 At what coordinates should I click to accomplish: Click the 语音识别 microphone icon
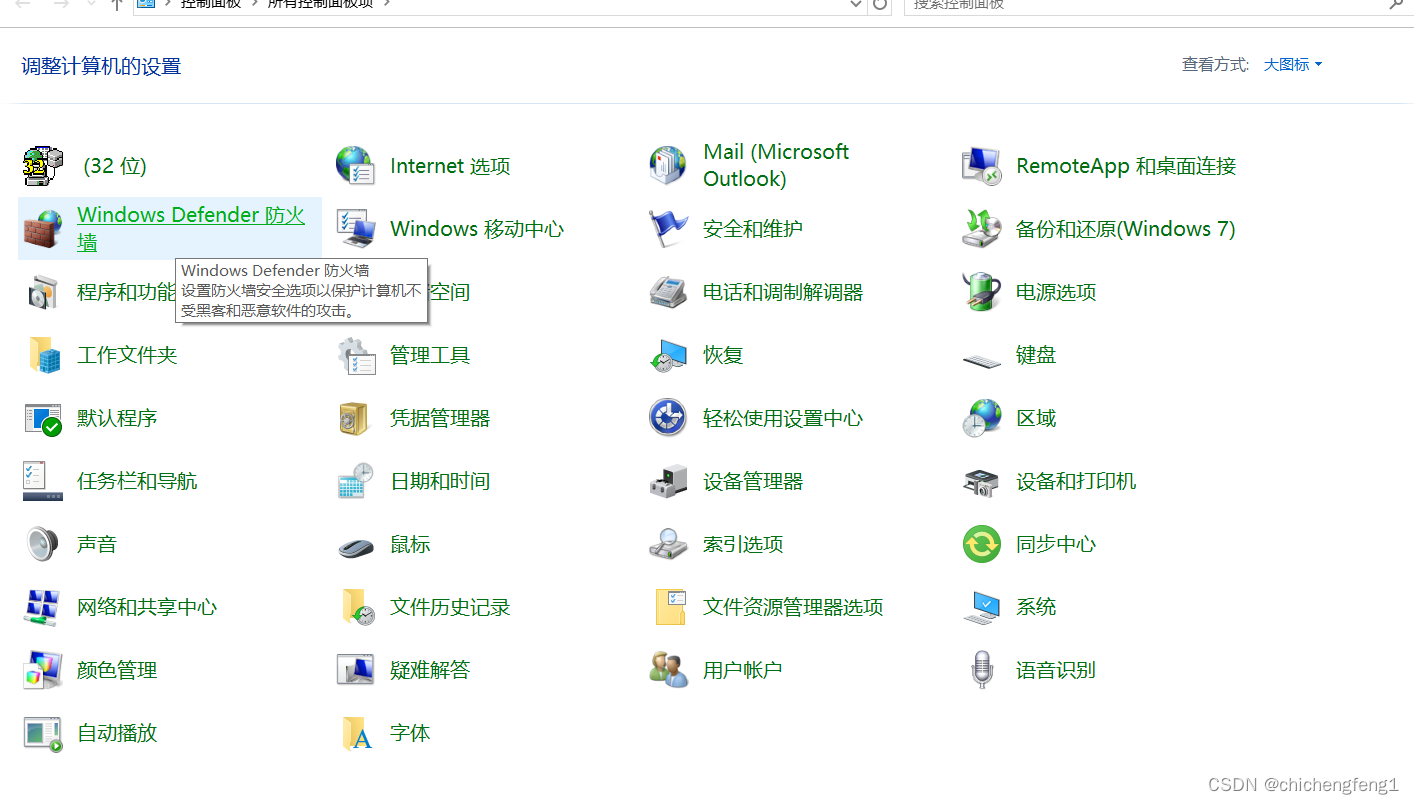tap(981, 670)
